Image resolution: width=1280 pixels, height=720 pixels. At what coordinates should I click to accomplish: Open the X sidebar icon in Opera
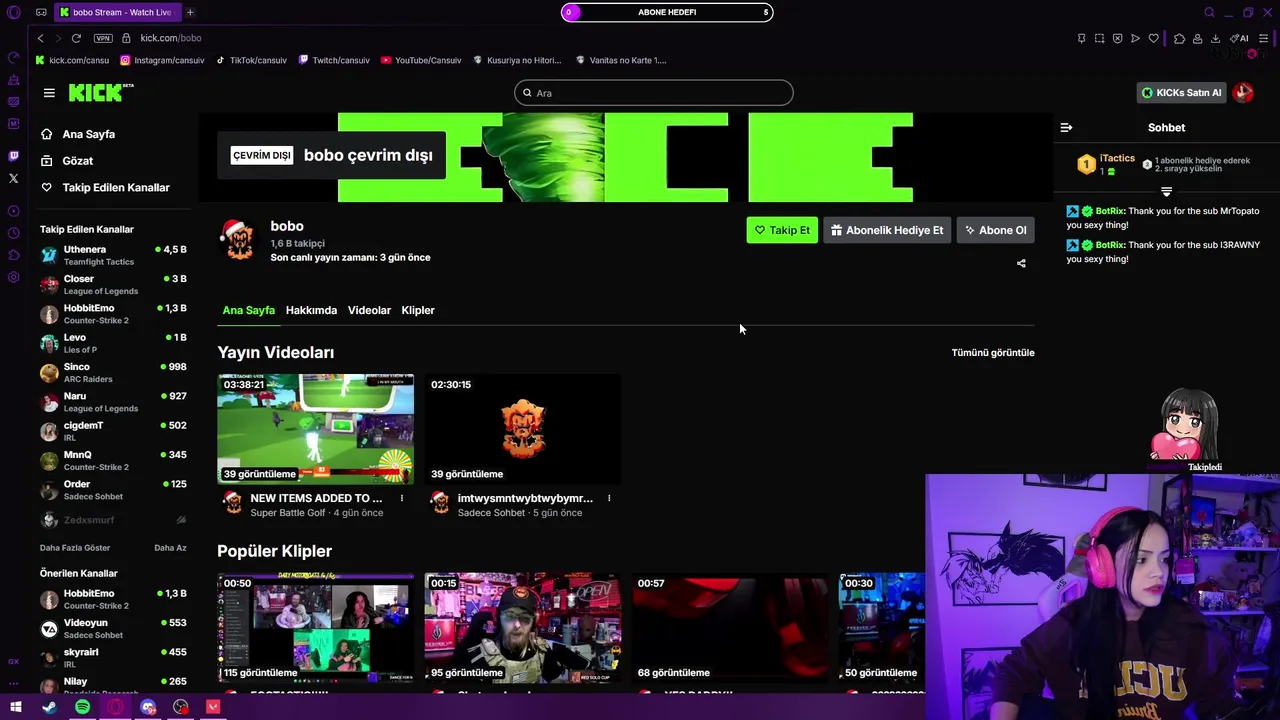tap(13, 179)
